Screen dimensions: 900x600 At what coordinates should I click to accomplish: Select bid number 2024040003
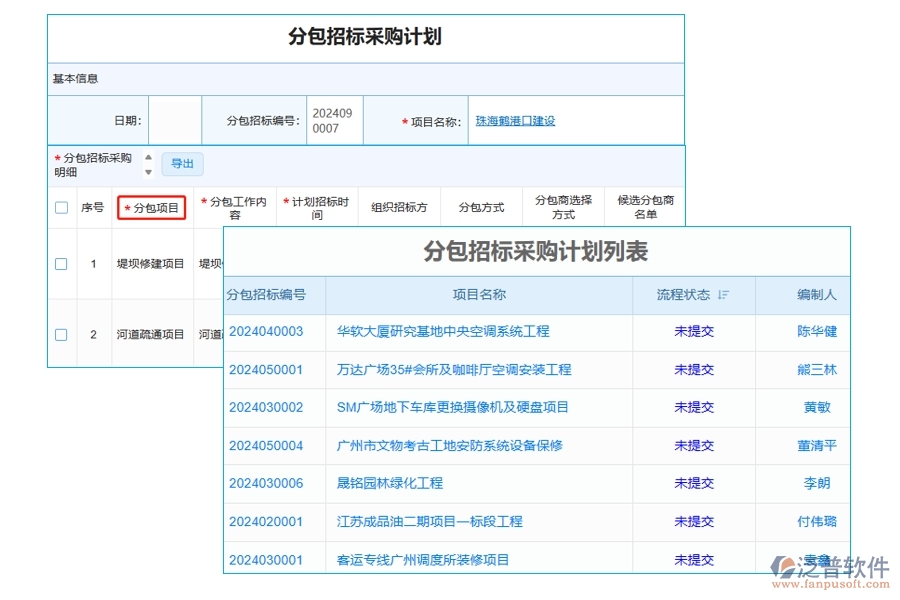(x=267, y=332)
